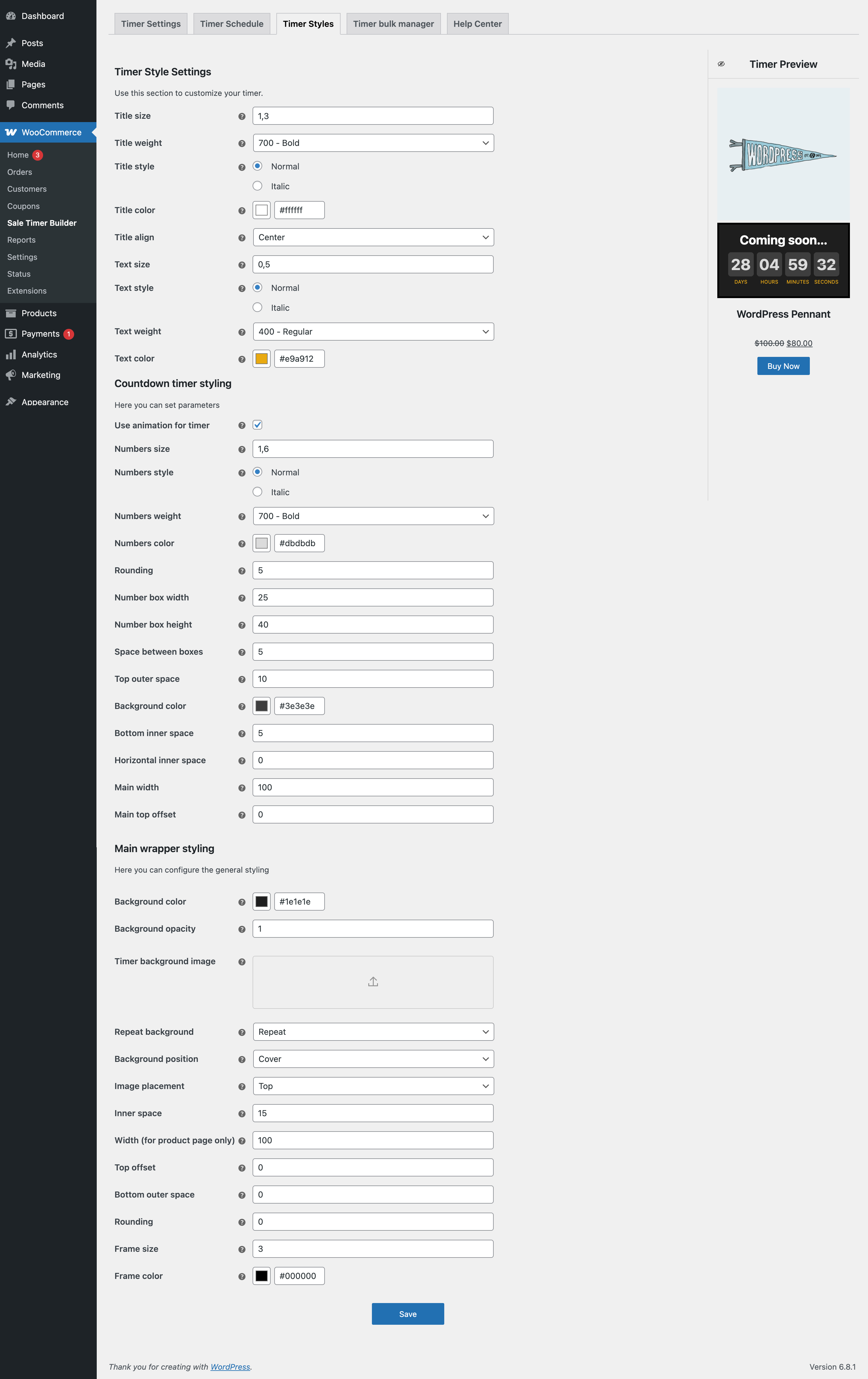
Task: Hide the Timer Preview with eye icon
Action: click(x=721, y=64)
